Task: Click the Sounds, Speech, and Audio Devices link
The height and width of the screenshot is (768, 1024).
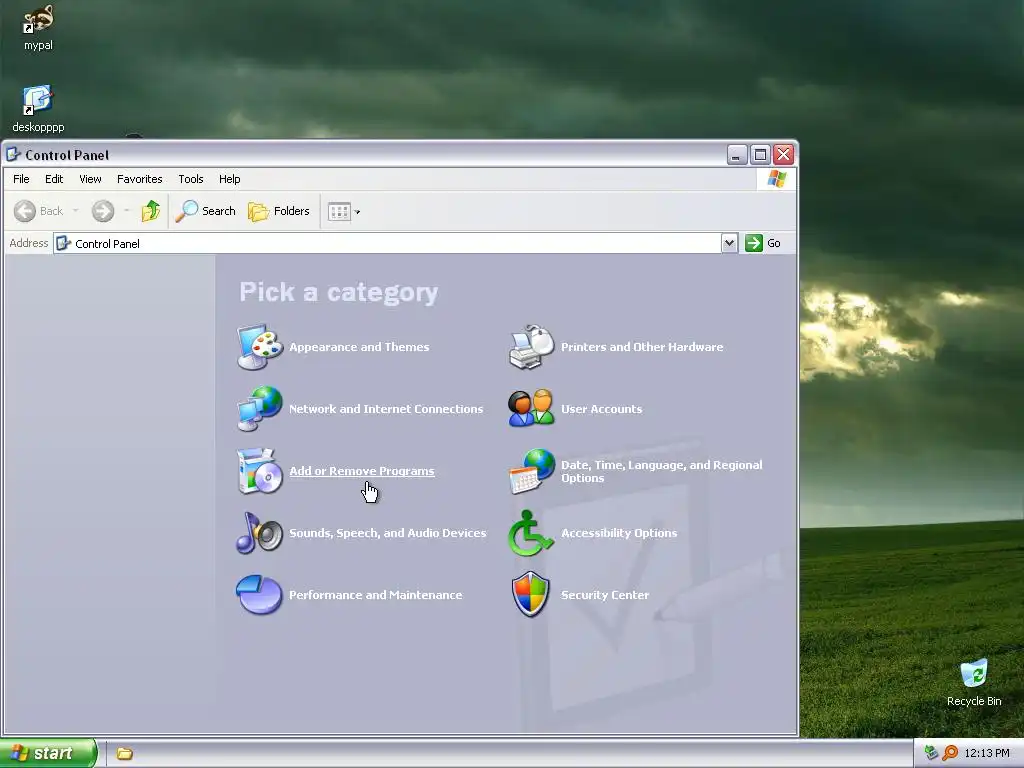Action: pos(388,533)
